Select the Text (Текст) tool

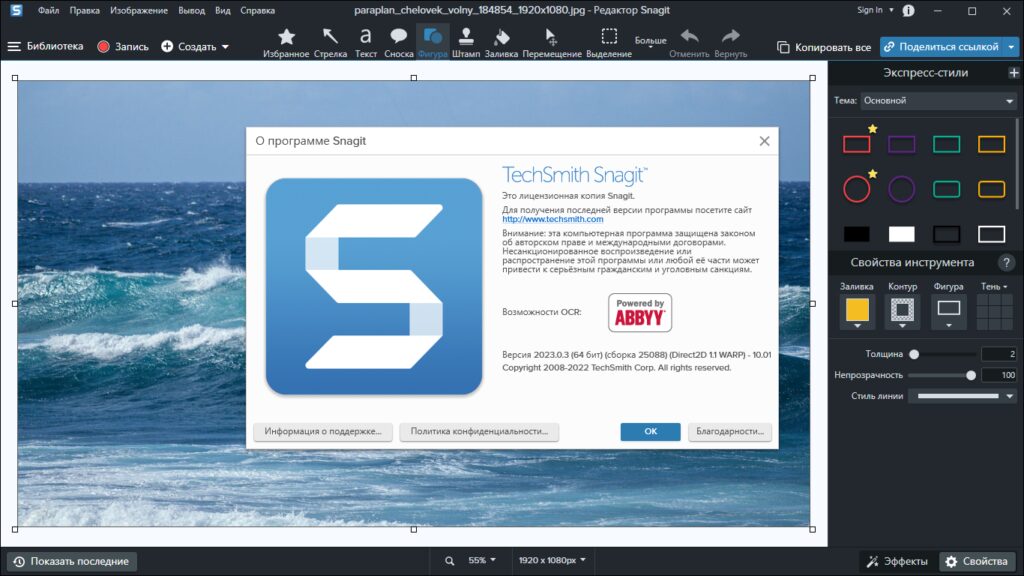[x=365, y=40]
